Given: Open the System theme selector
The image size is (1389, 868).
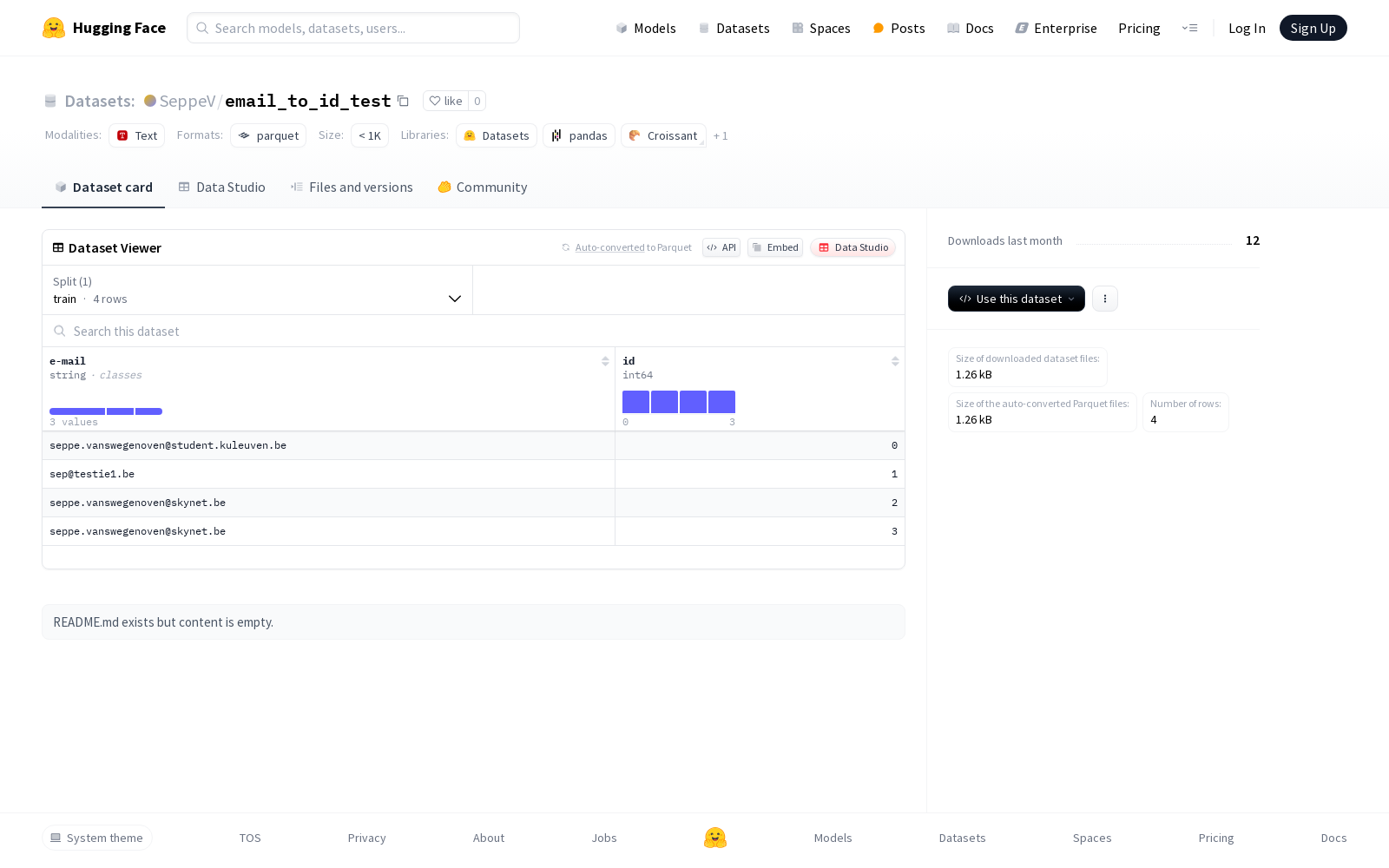Looking at the screenshot, I should coord(97,838).
